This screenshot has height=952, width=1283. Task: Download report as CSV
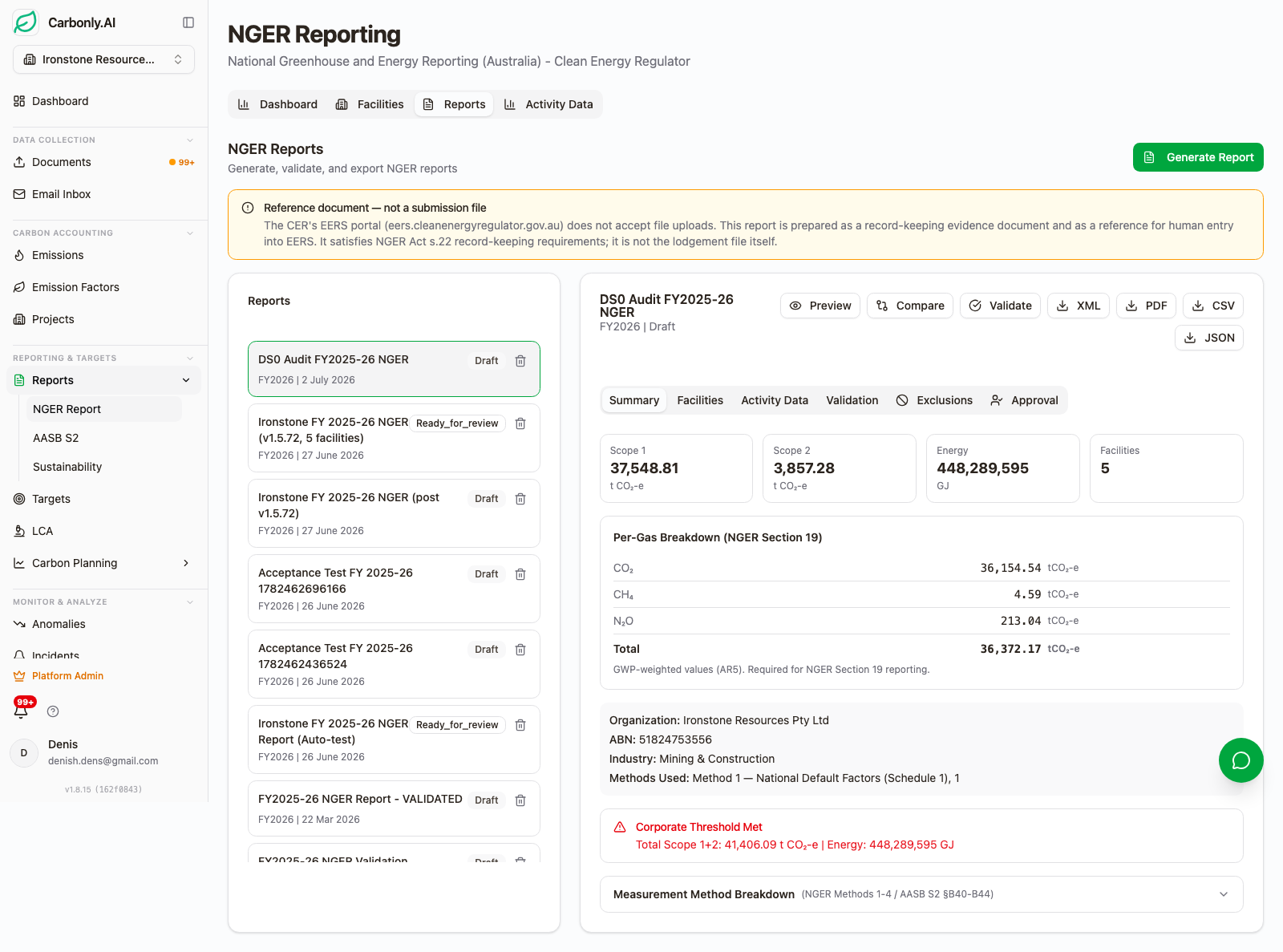tap(1213, 306)
